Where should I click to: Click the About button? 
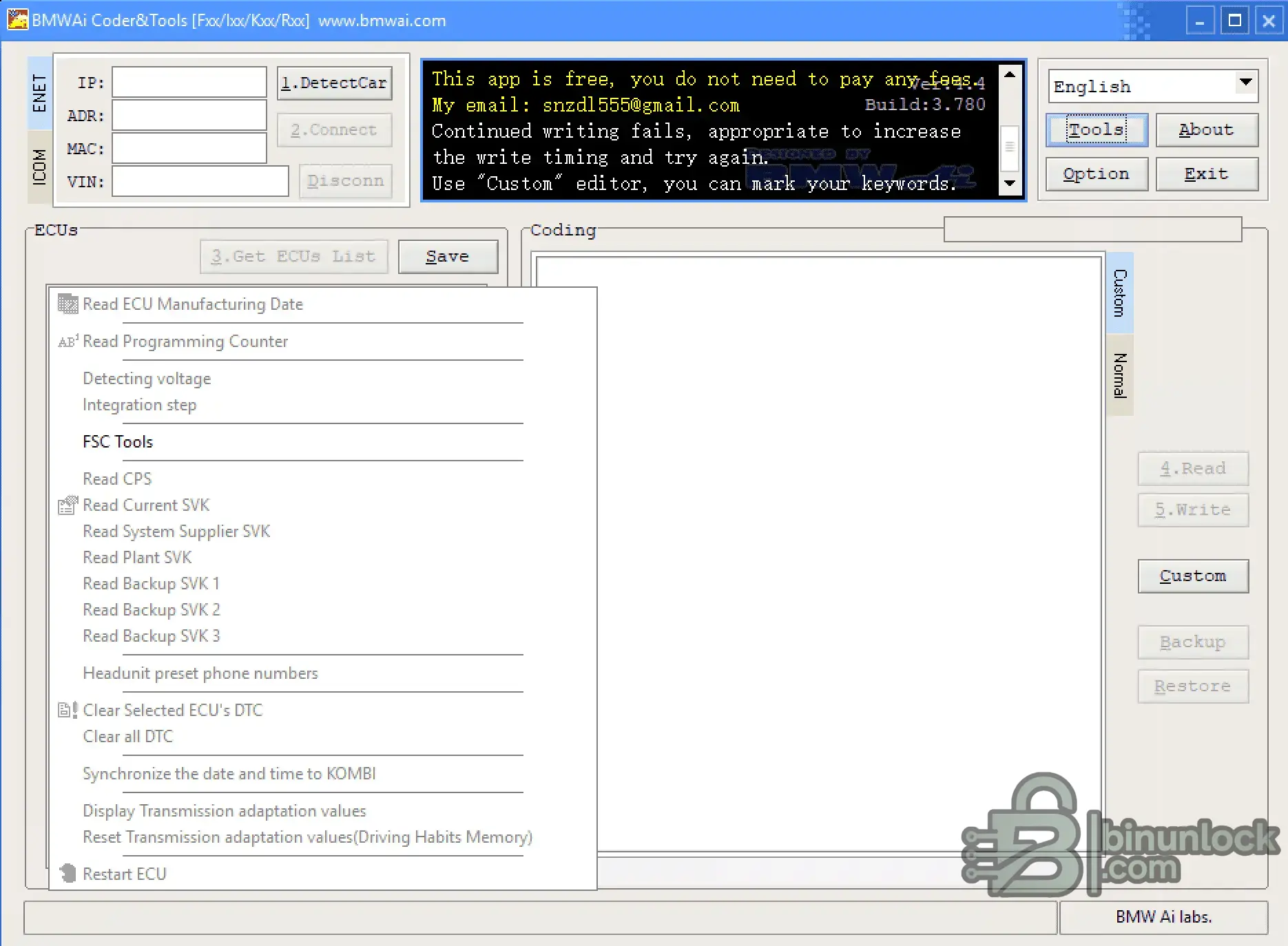pos(1207,129)
